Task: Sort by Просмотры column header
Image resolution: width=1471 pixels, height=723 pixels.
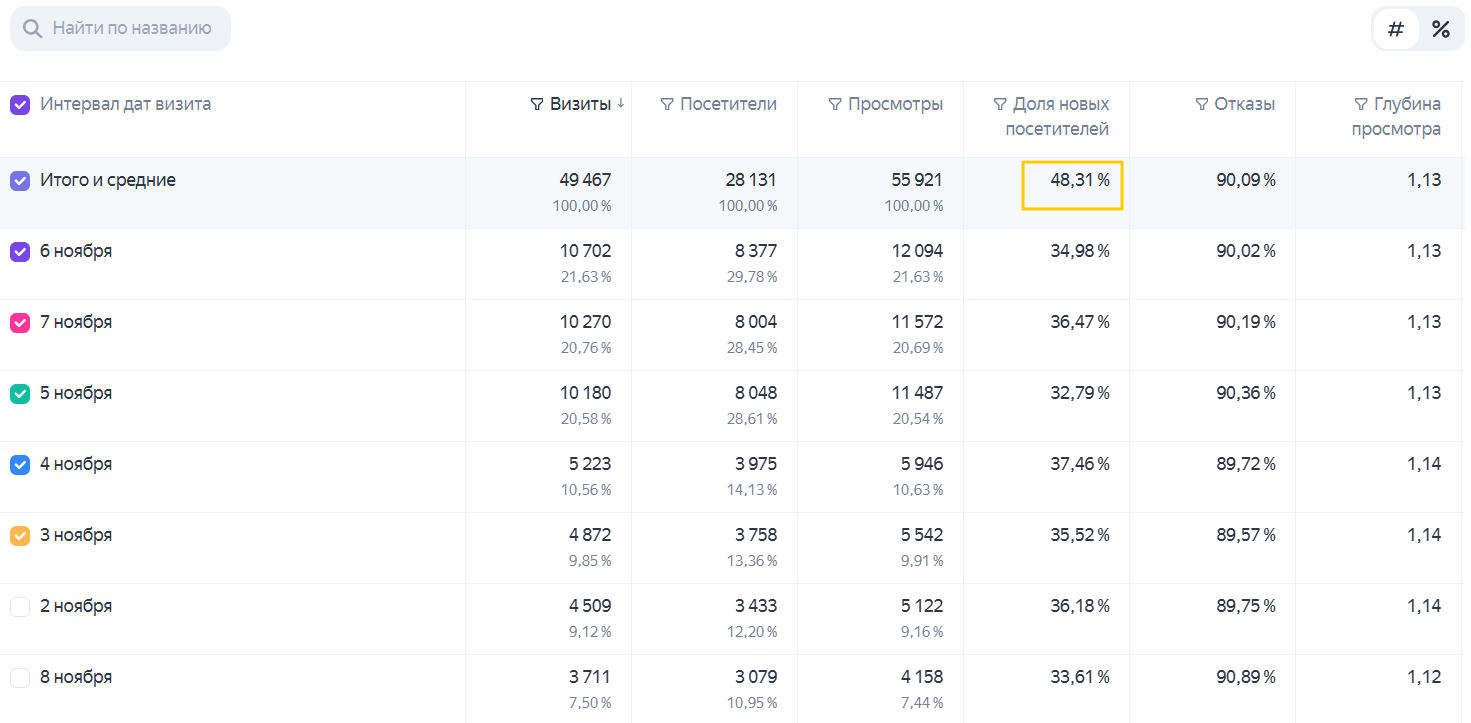Action: 895,104
